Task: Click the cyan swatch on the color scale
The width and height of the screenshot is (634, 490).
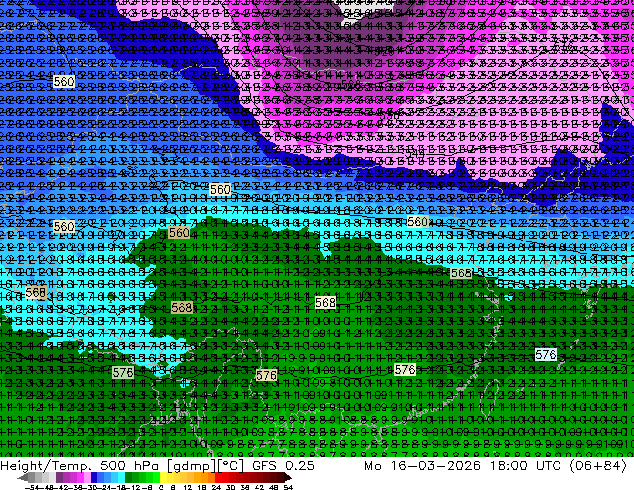Action: click(122, 478)
